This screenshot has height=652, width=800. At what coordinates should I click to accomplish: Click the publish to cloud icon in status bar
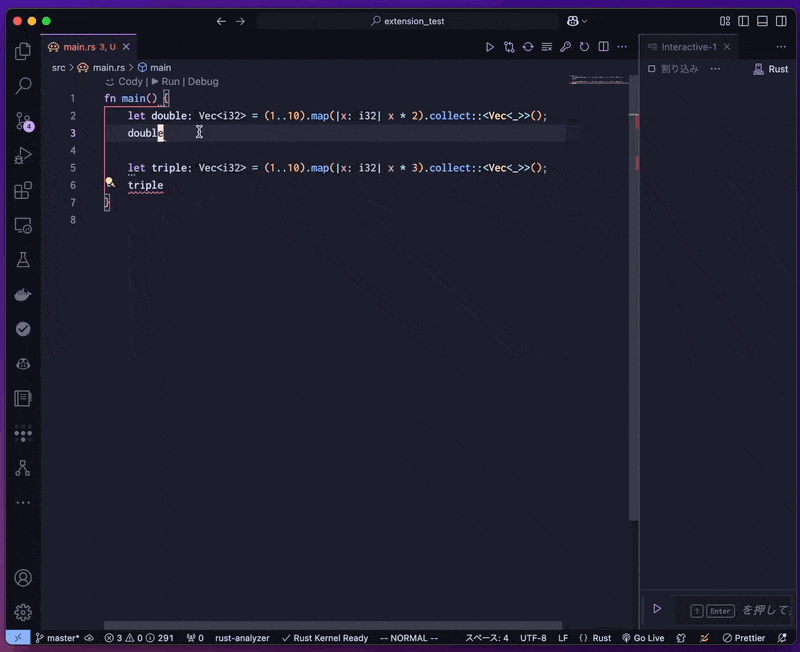point(89,638)
